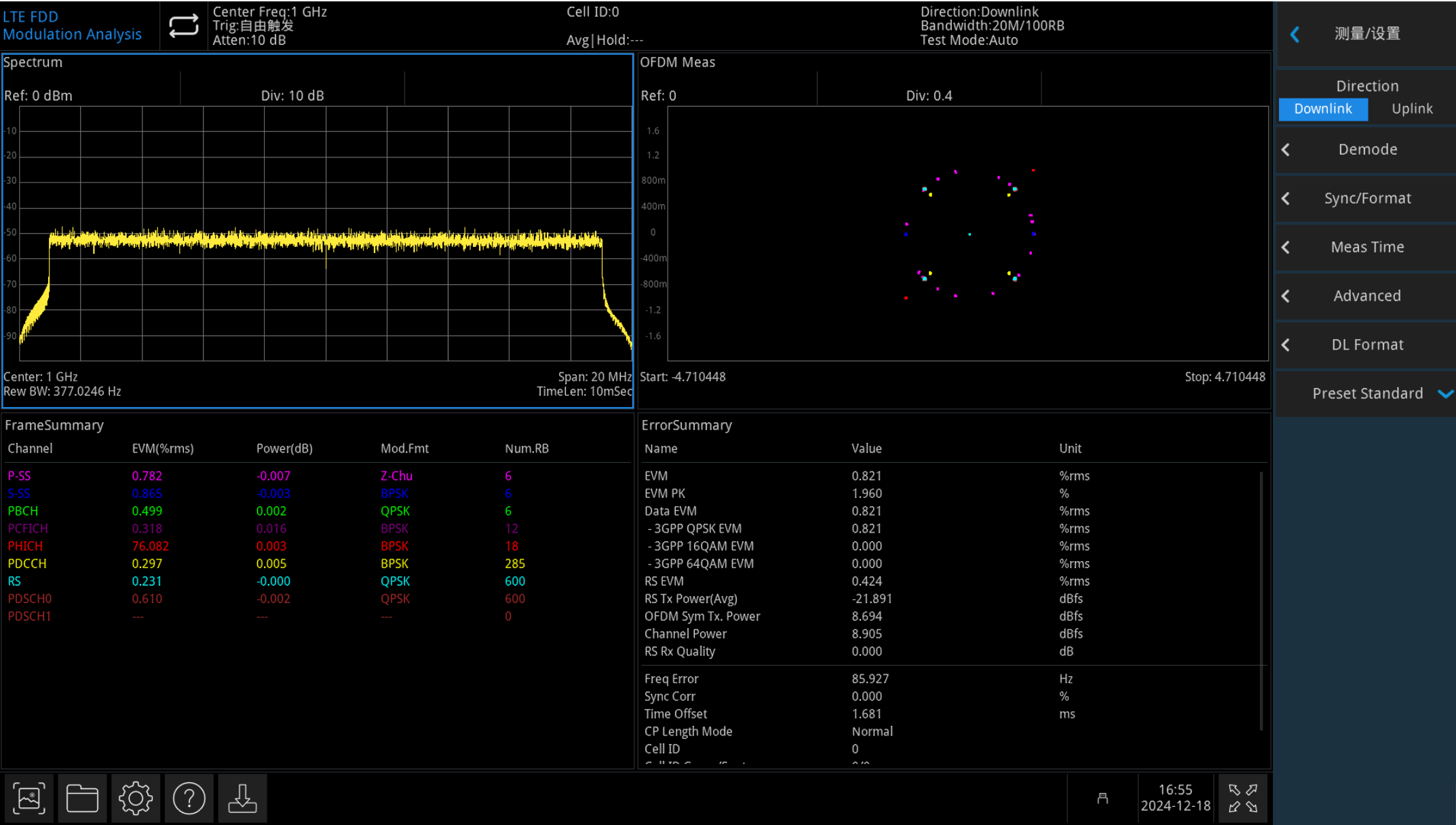Click the Test Mode:Auto readout

[969, 40]
